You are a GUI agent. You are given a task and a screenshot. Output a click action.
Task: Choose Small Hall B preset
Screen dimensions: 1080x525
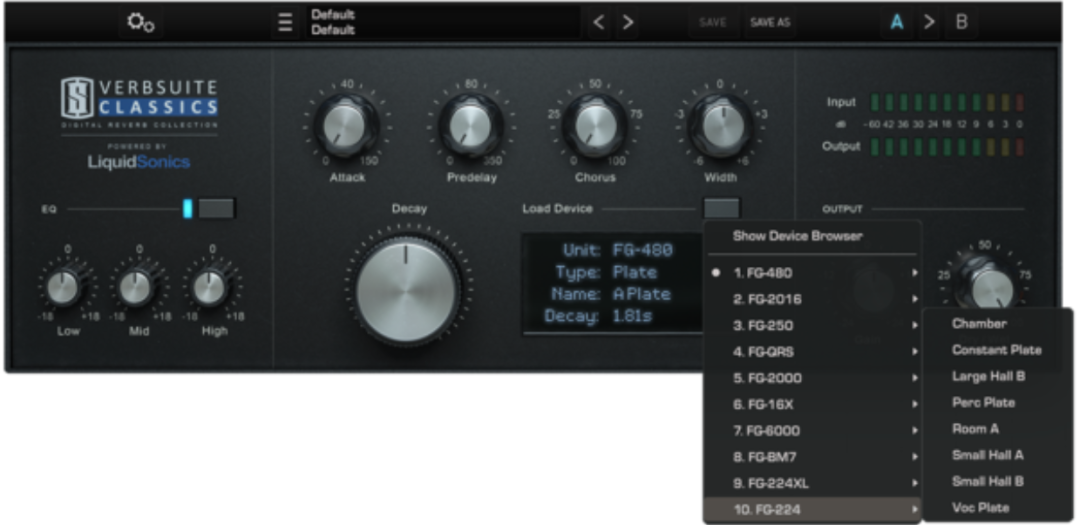point(997,481)
